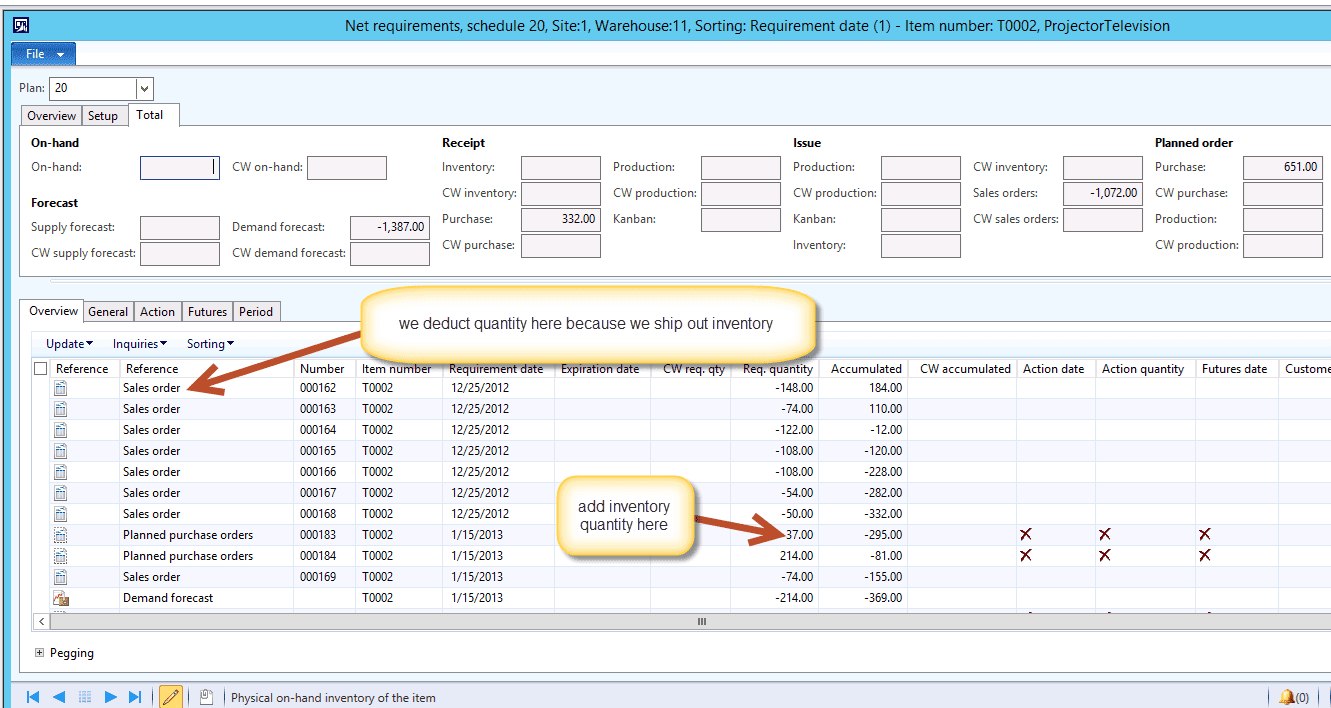Select the first record navigation icon
1331x708 pixels.
pyautogui.click(x=32, y=697)
